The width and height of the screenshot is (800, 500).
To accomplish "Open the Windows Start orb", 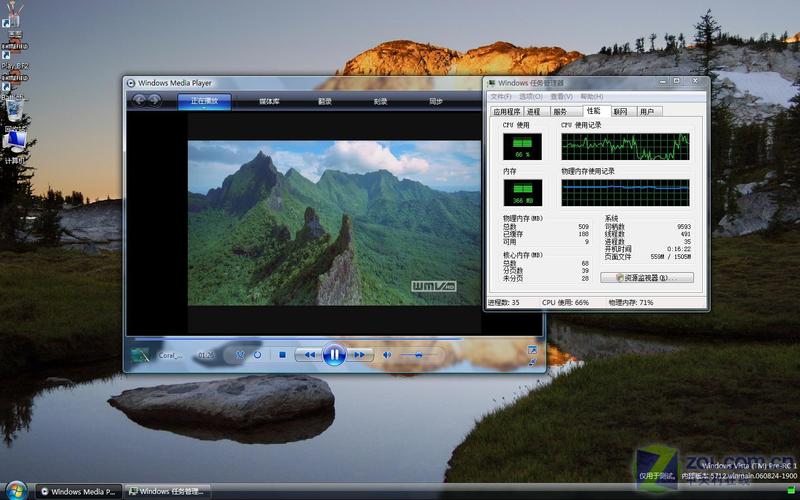I will (16, 491).
